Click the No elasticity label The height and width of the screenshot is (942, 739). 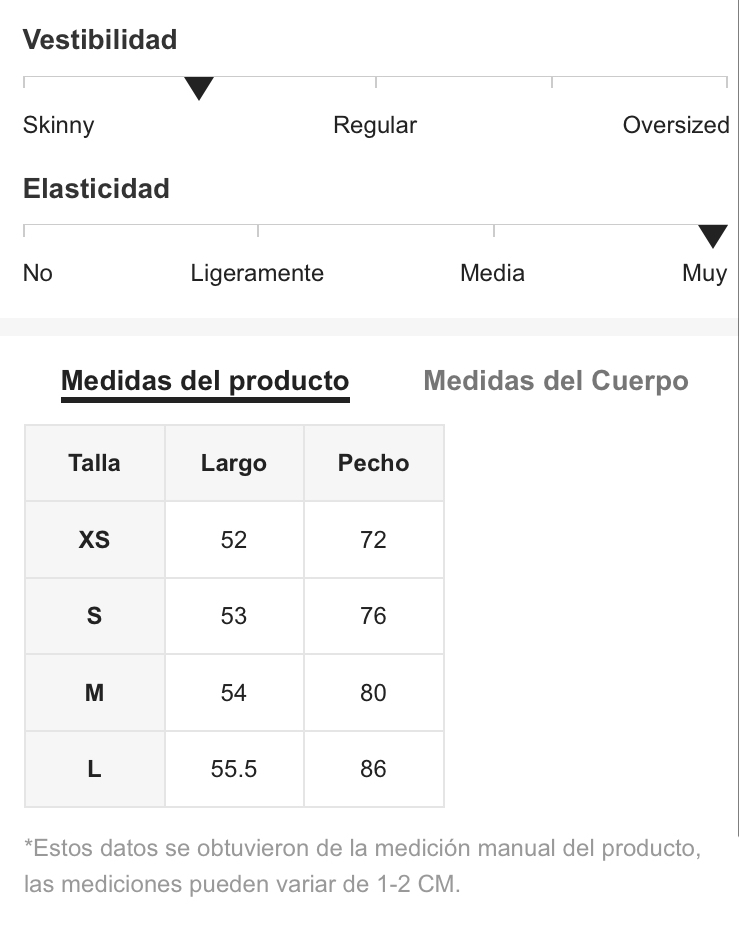click(x=38, y=273)
